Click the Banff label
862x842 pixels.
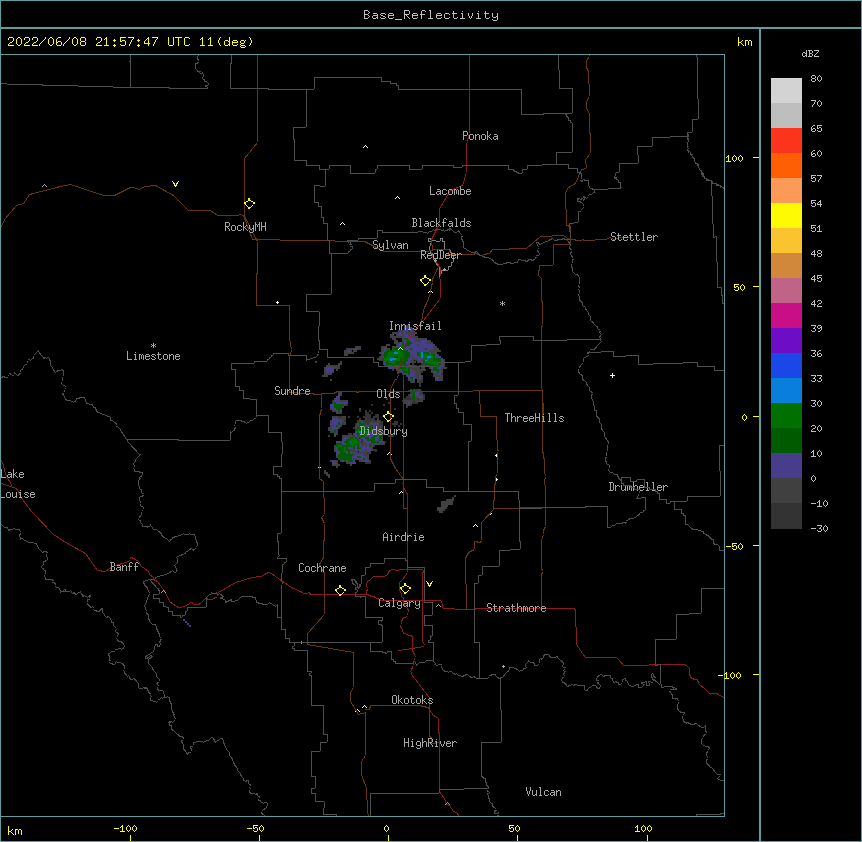click(124, 567)
